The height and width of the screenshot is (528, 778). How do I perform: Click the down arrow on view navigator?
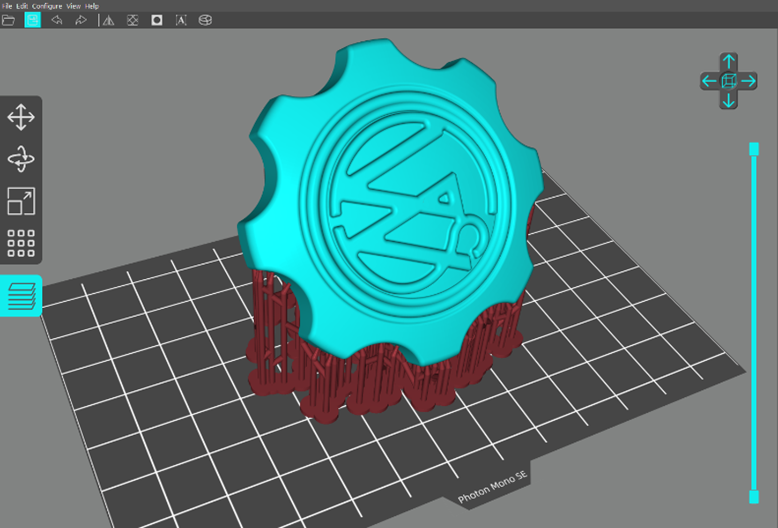(x=728, y=100)
